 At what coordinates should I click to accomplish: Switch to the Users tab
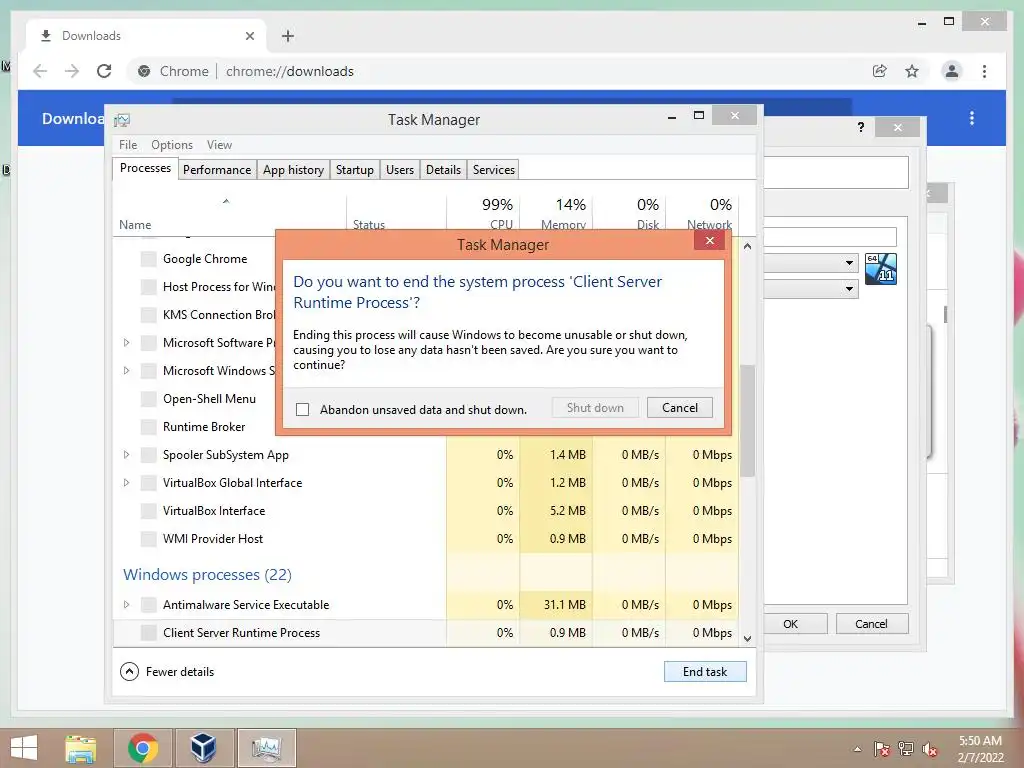click(x=400, y=170)
